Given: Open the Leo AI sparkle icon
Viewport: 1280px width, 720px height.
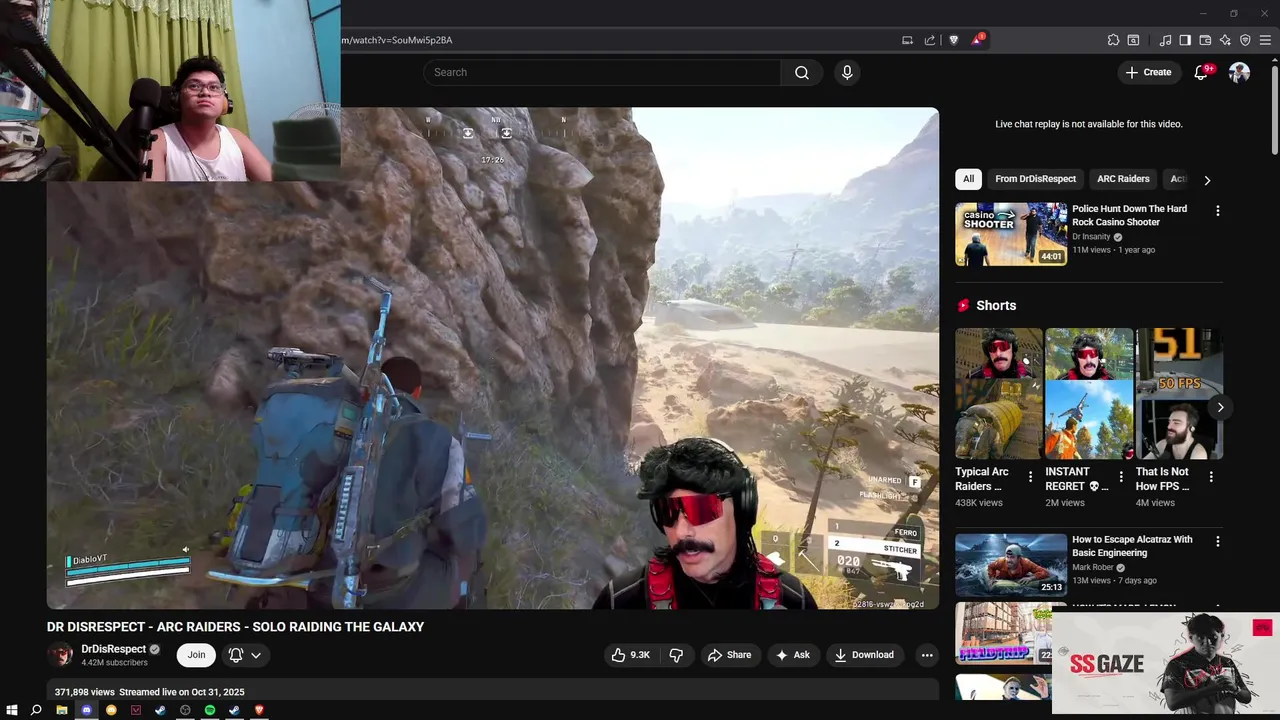Looking at the screenshot, I should coord(1225,40).
